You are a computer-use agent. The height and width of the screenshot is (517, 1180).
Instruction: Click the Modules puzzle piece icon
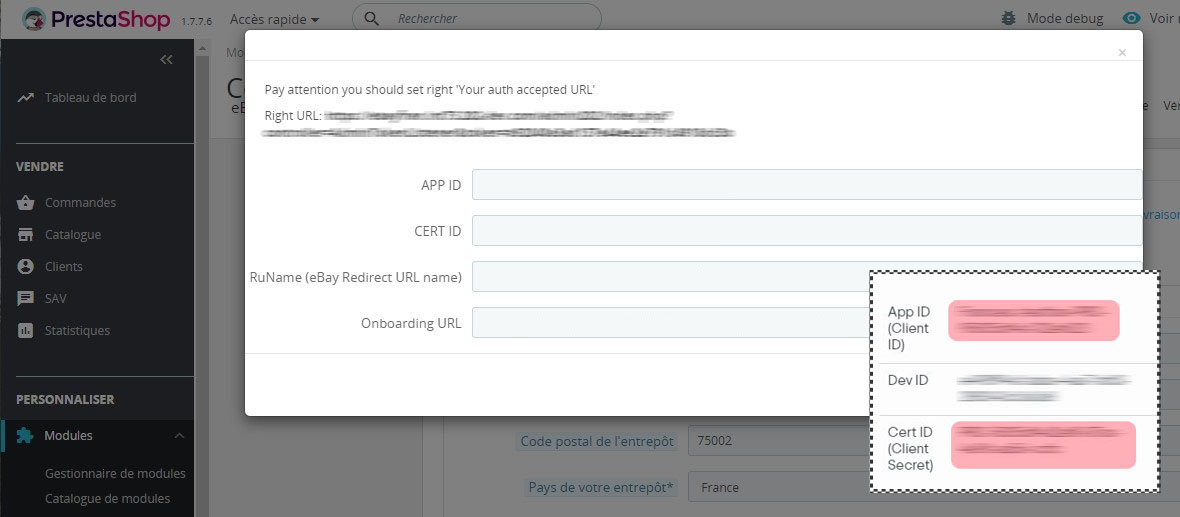[x=25, y=436]
